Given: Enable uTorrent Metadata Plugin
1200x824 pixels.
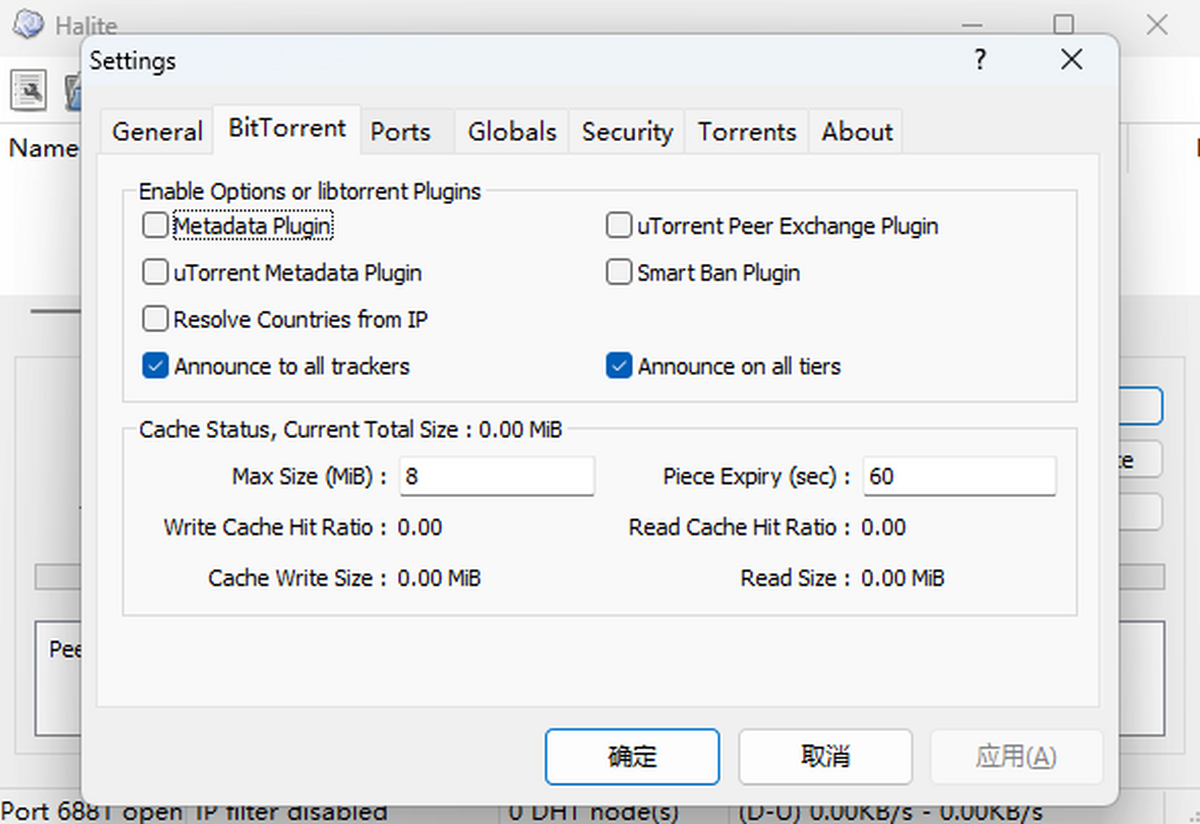Looking at the screenshot, I should [155, 272].
